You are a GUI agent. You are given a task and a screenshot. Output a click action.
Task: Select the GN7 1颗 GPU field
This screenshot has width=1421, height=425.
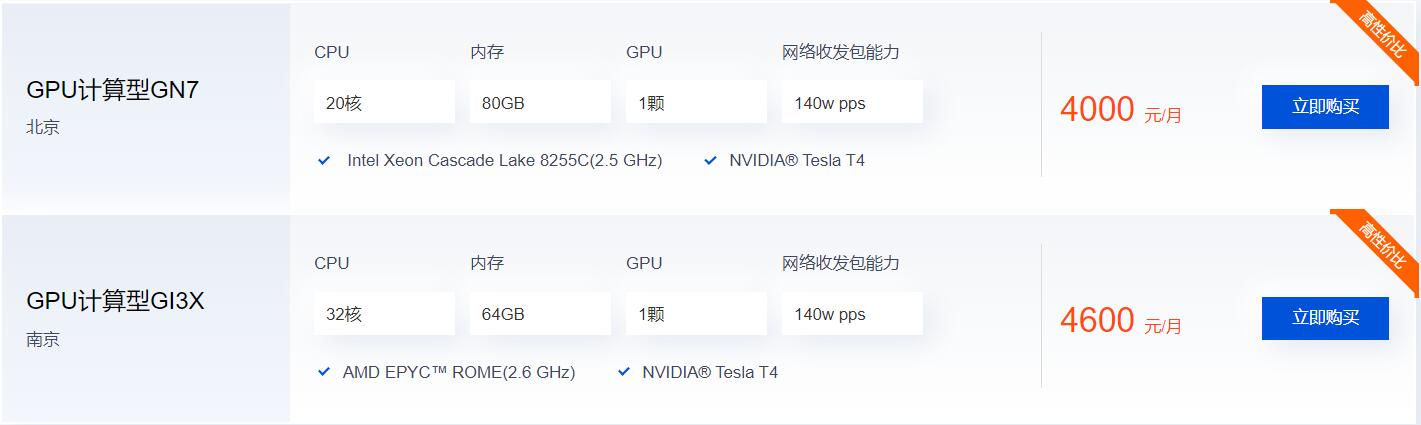pos(696,102)
